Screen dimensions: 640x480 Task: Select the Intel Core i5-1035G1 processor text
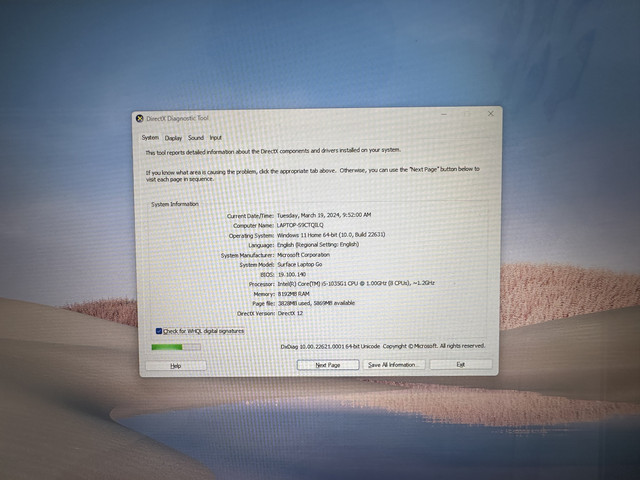356,283
